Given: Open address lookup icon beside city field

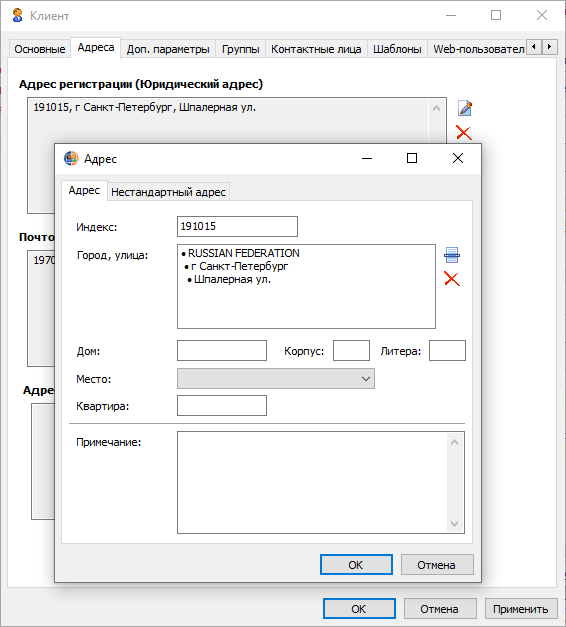Looking at the screenshot, I should tap(452, 255).
